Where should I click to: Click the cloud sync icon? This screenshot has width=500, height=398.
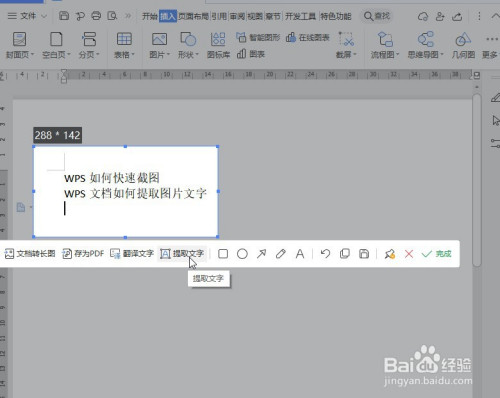point(423,16)
